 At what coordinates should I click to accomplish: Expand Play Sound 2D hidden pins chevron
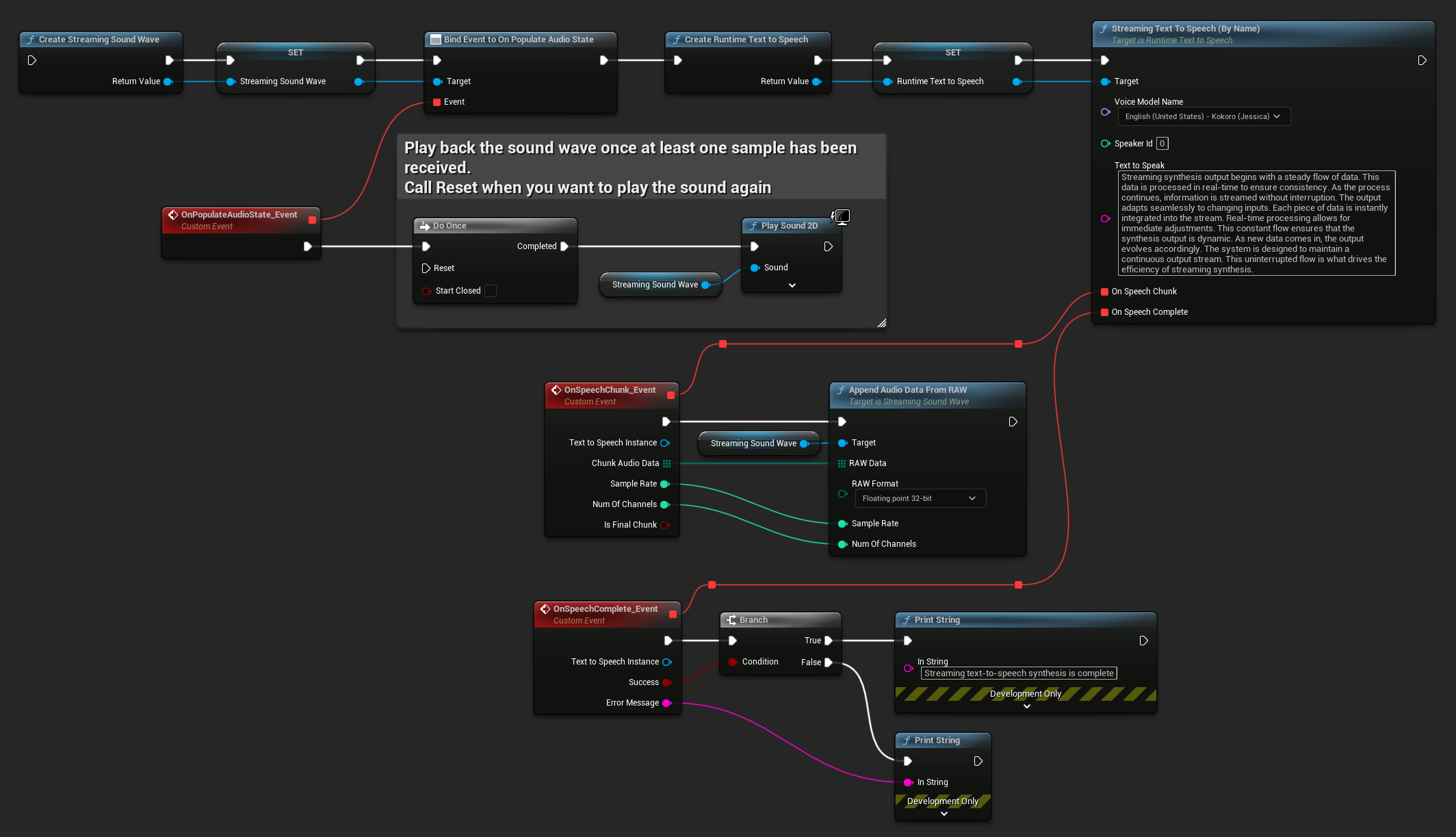tap(792, 284)
